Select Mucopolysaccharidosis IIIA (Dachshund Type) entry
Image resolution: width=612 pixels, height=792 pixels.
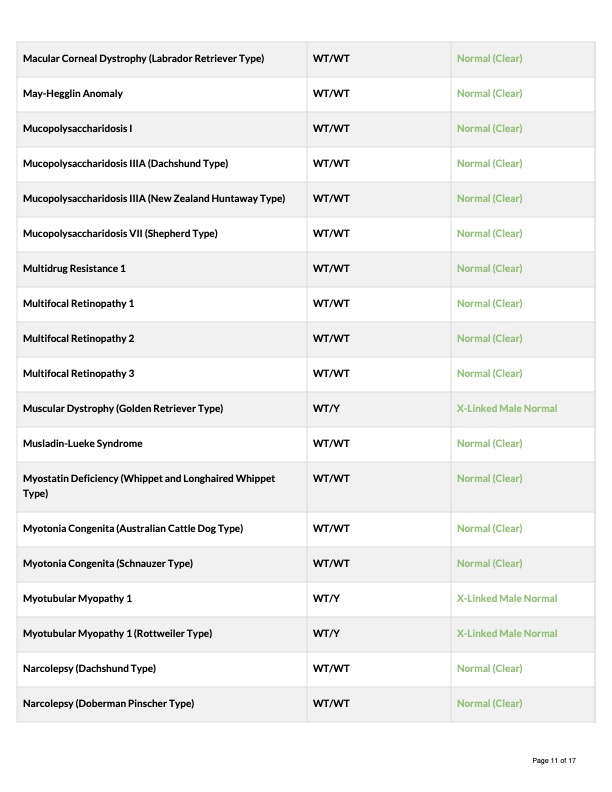(125, 164)
